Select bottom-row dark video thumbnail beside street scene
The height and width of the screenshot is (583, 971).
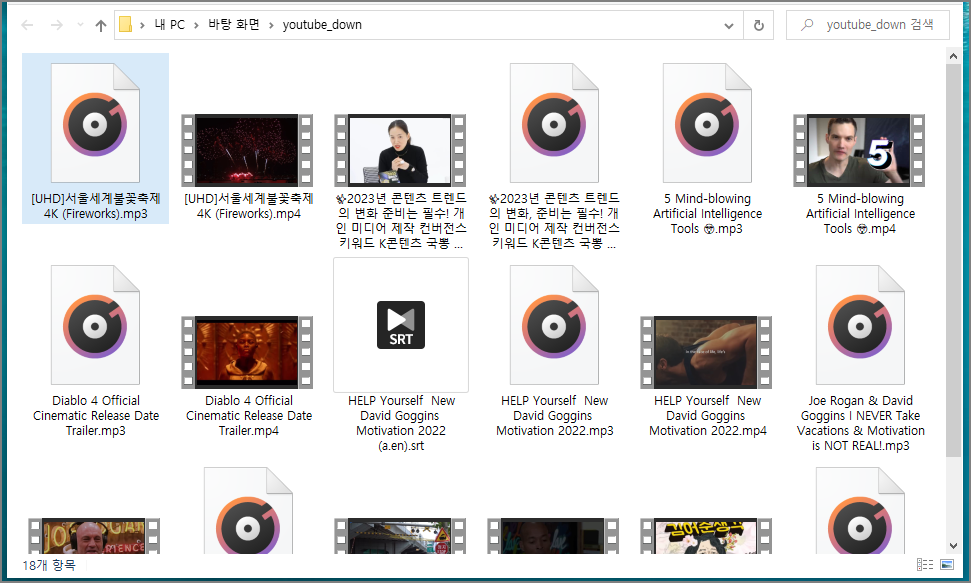[553, 535]
